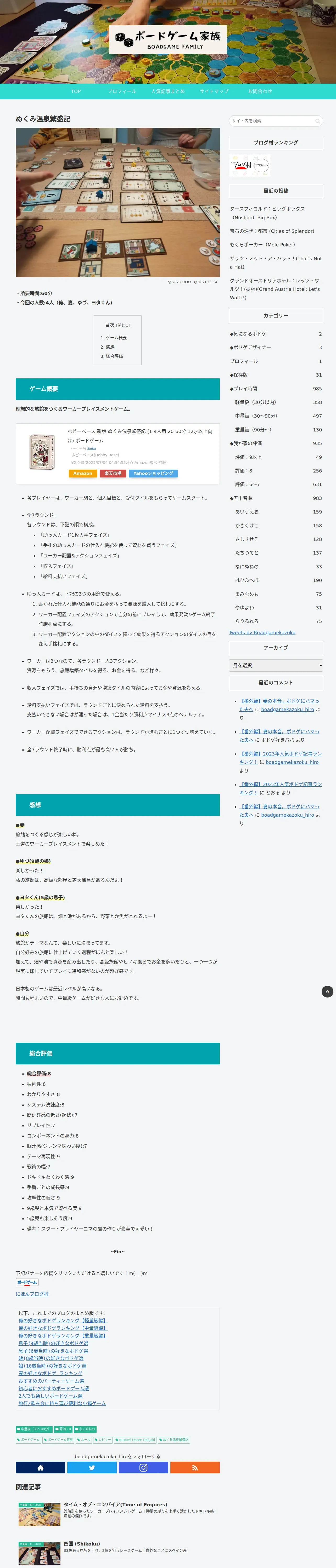Click the 評価：8 category tag

pyautogui.click(x=63, y=1429)
